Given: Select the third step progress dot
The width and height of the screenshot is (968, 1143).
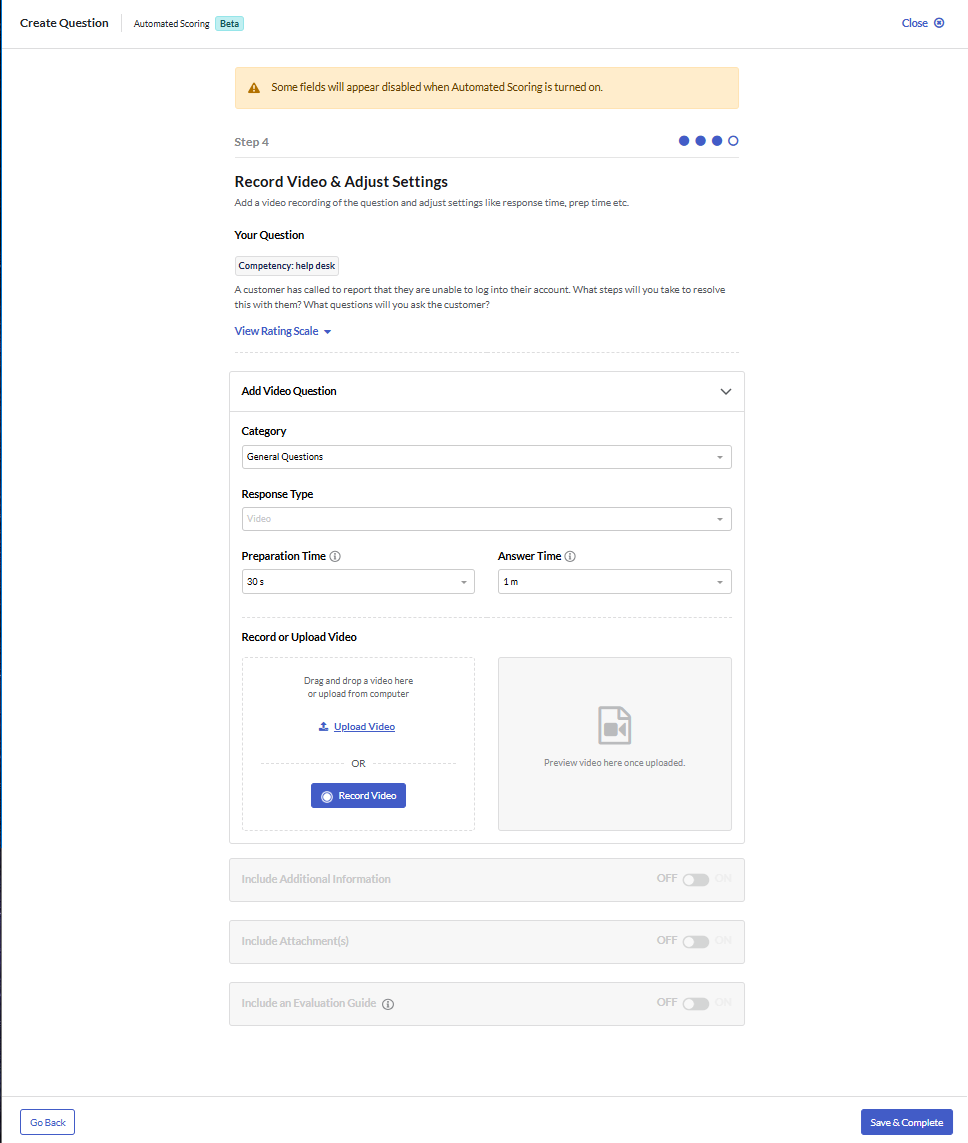Looking at the screenshot, I should tap(717, 141).
